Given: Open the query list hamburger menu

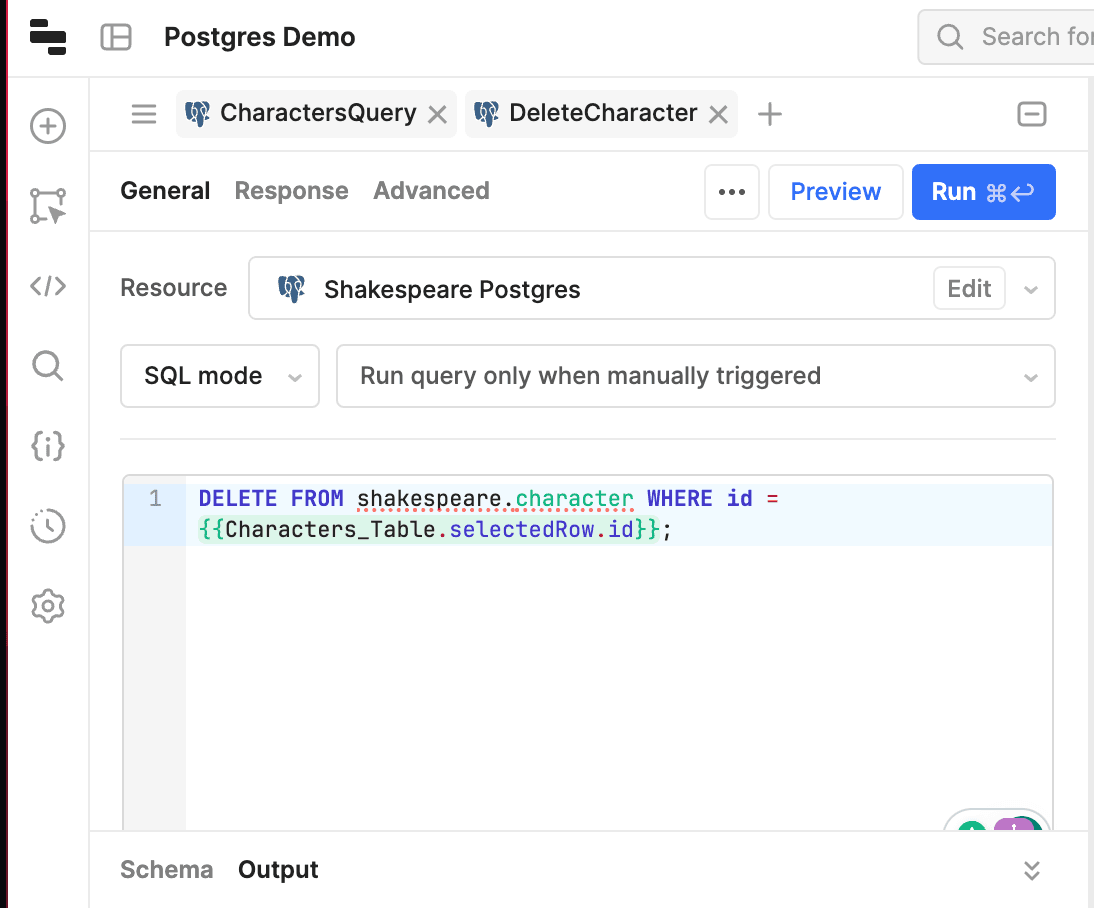Looking at the screenshot, I should tap(144, 114).
